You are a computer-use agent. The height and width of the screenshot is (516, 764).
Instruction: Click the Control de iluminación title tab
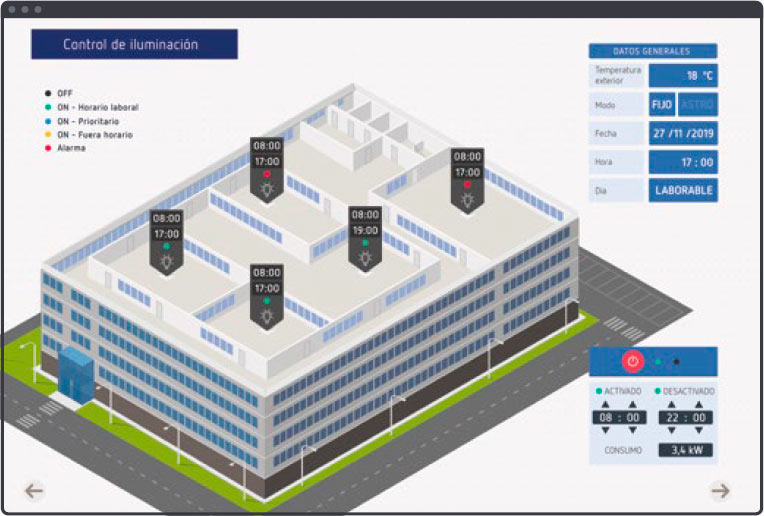tap(134, 45)
